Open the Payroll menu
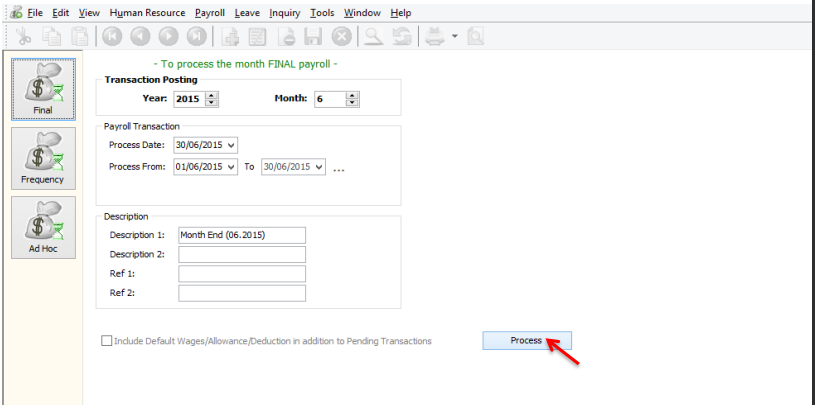The width and height of the screenshot is (815, 405). click(x=210, y=13)
